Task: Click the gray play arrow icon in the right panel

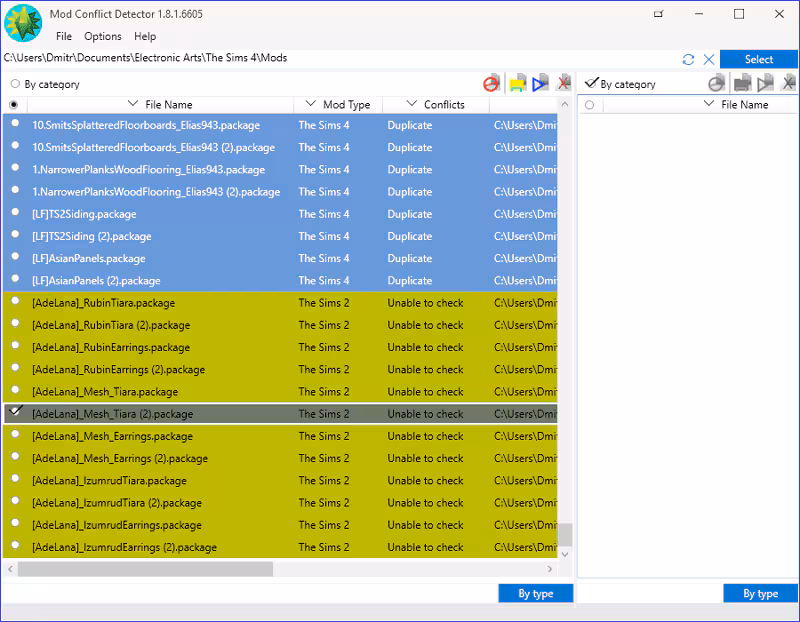Action: (x=765, y=83)
